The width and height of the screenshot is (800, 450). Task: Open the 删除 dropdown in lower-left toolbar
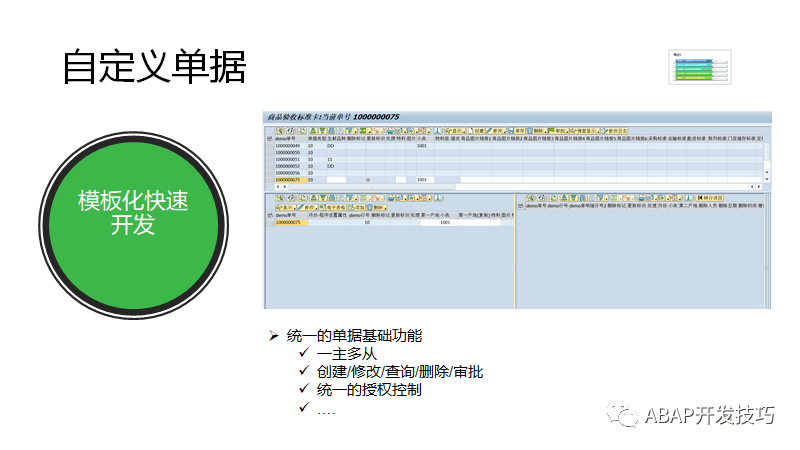tap(377, 208)
